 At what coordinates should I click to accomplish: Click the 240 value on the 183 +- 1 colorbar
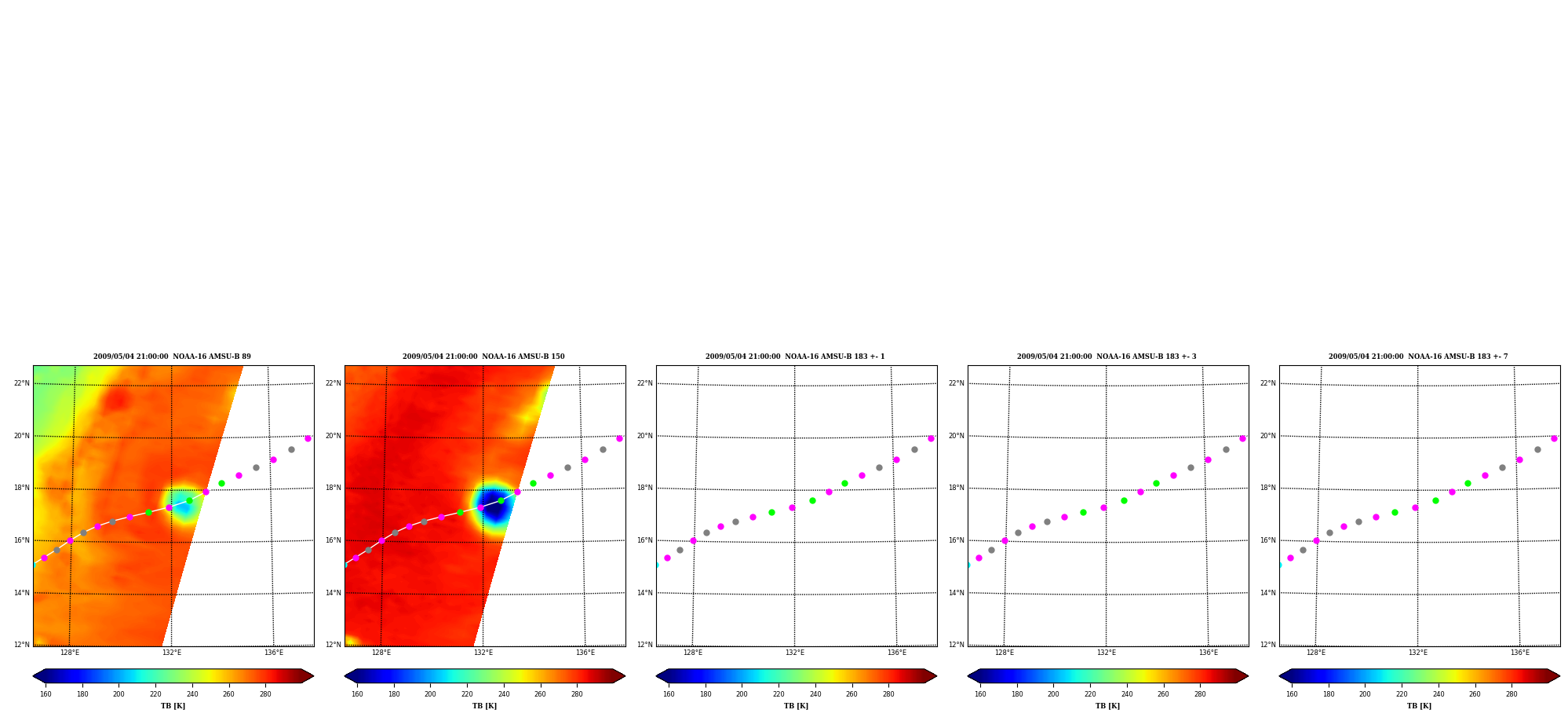[x=815, y=694]
